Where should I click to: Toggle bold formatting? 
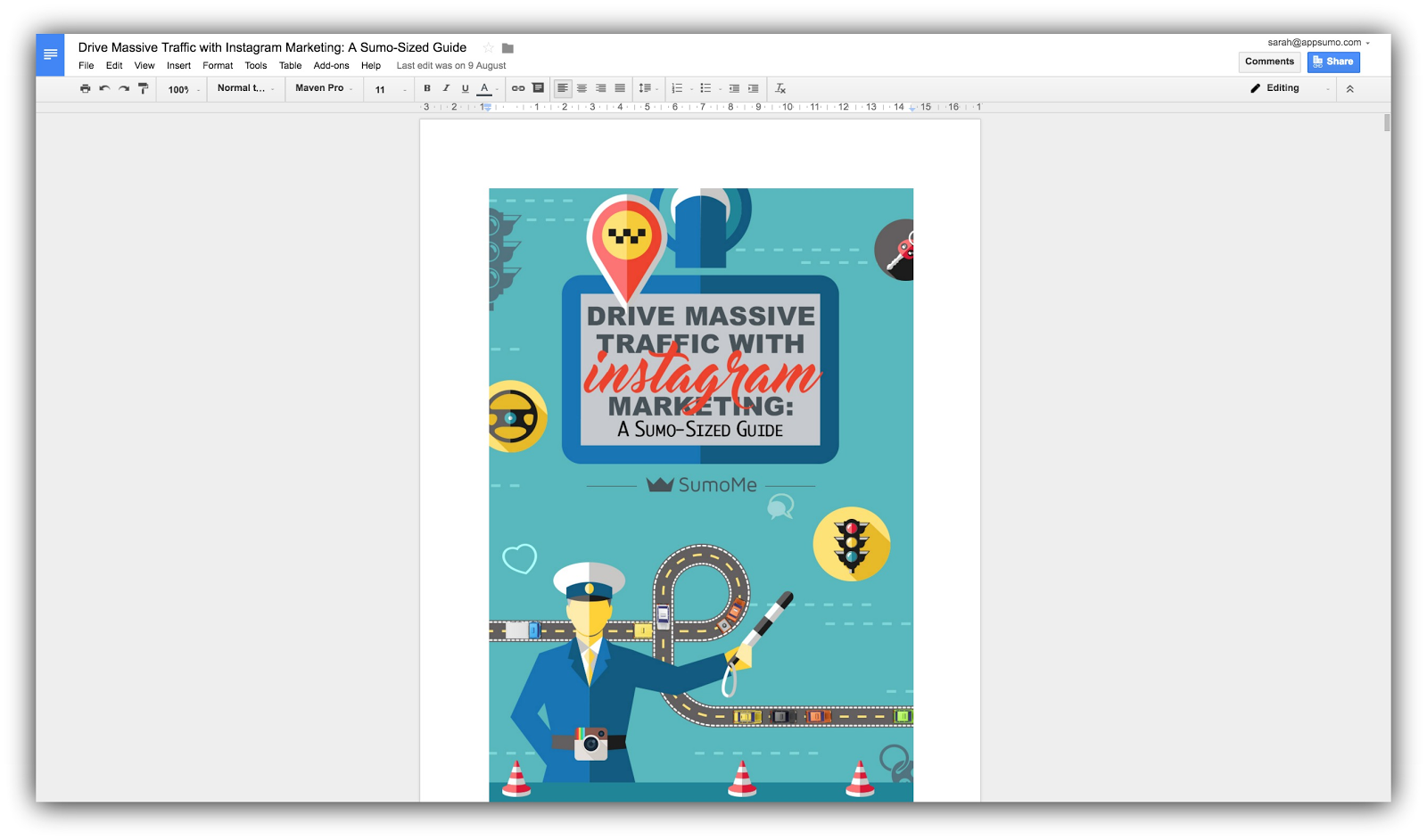427,88
